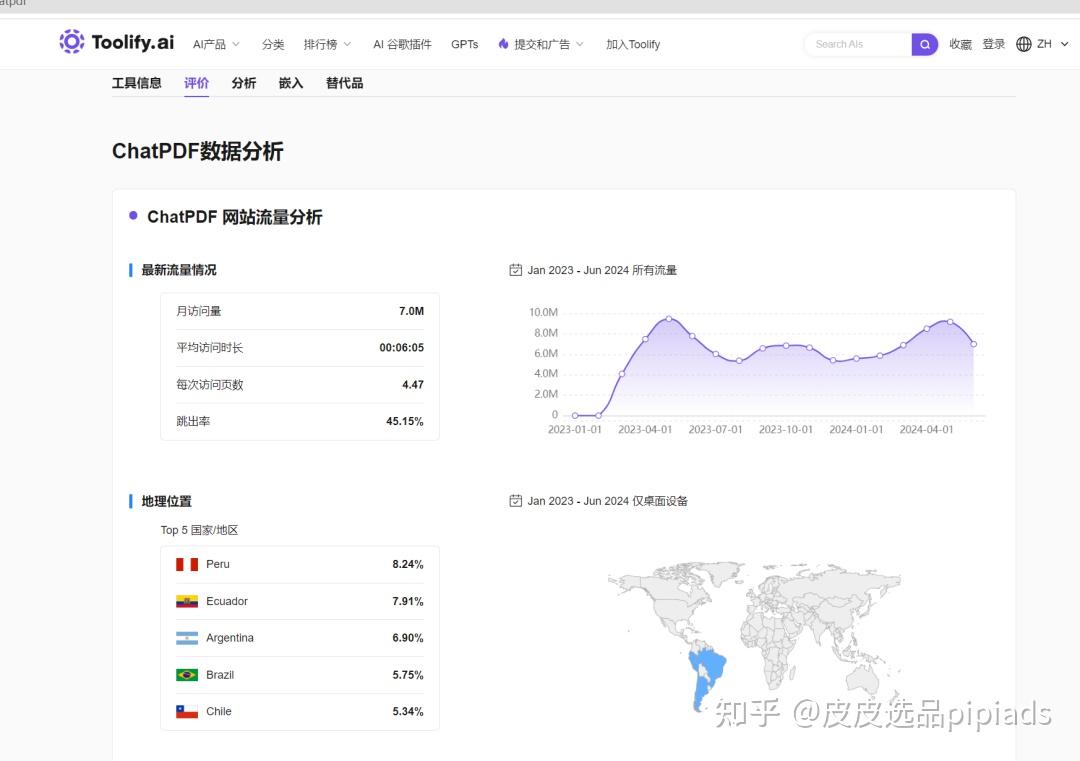Viewport: 1080px width, 761px height.
Task: Click the 跳出率 value 45.15%
Action: click(404, 421)
